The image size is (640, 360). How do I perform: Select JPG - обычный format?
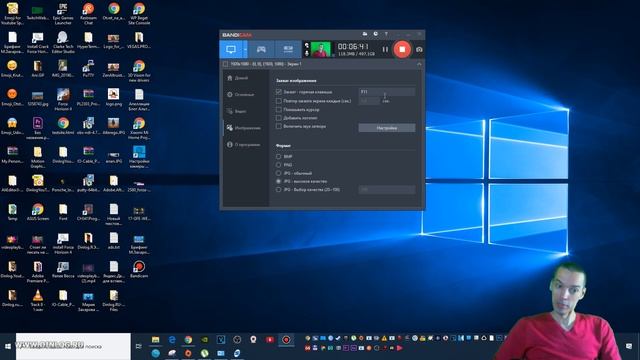(x=278, y=173)
